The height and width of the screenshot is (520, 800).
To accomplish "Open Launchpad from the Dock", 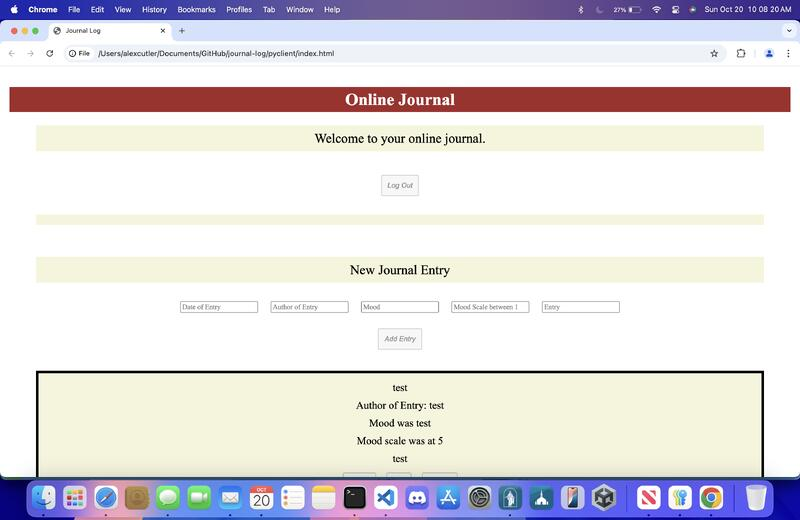I will [74, 498].
